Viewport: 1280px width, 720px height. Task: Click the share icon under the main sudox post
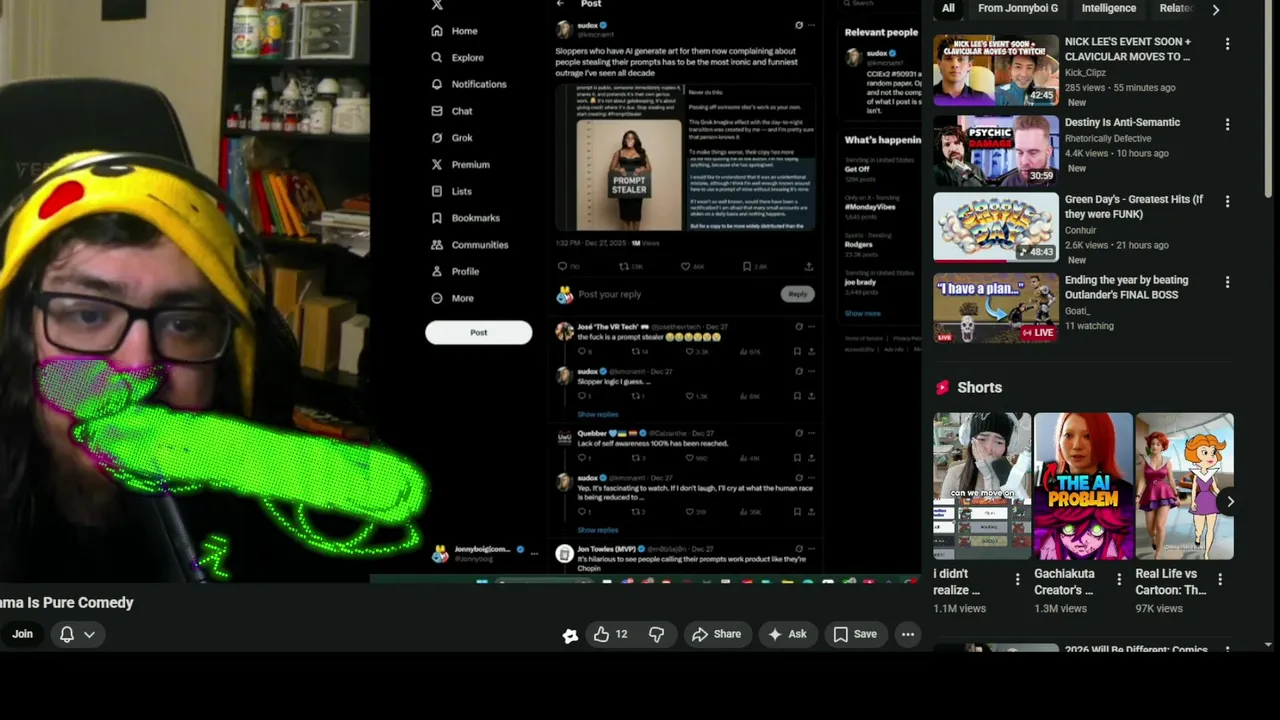pos(808,267)
